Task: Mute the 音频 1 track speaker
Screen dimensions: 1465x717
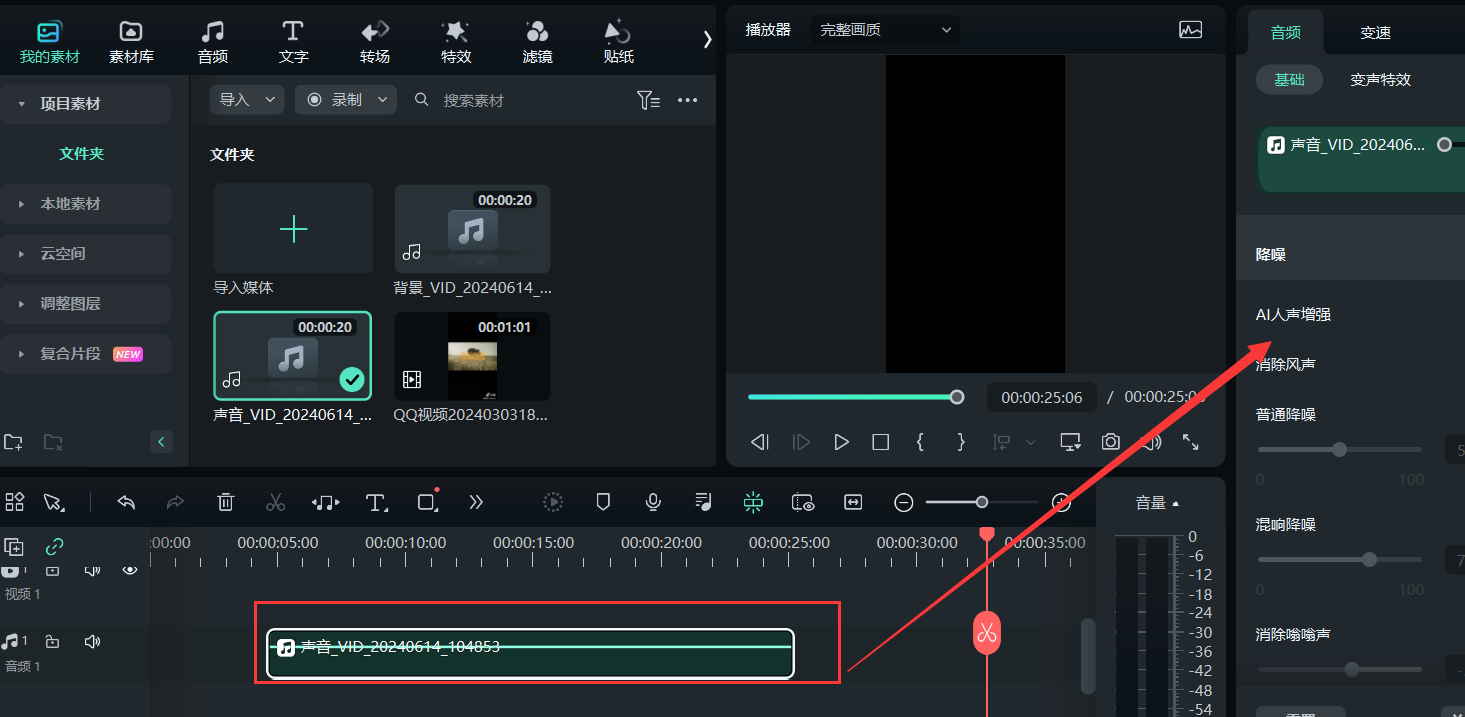Action: tap(93, 642)
